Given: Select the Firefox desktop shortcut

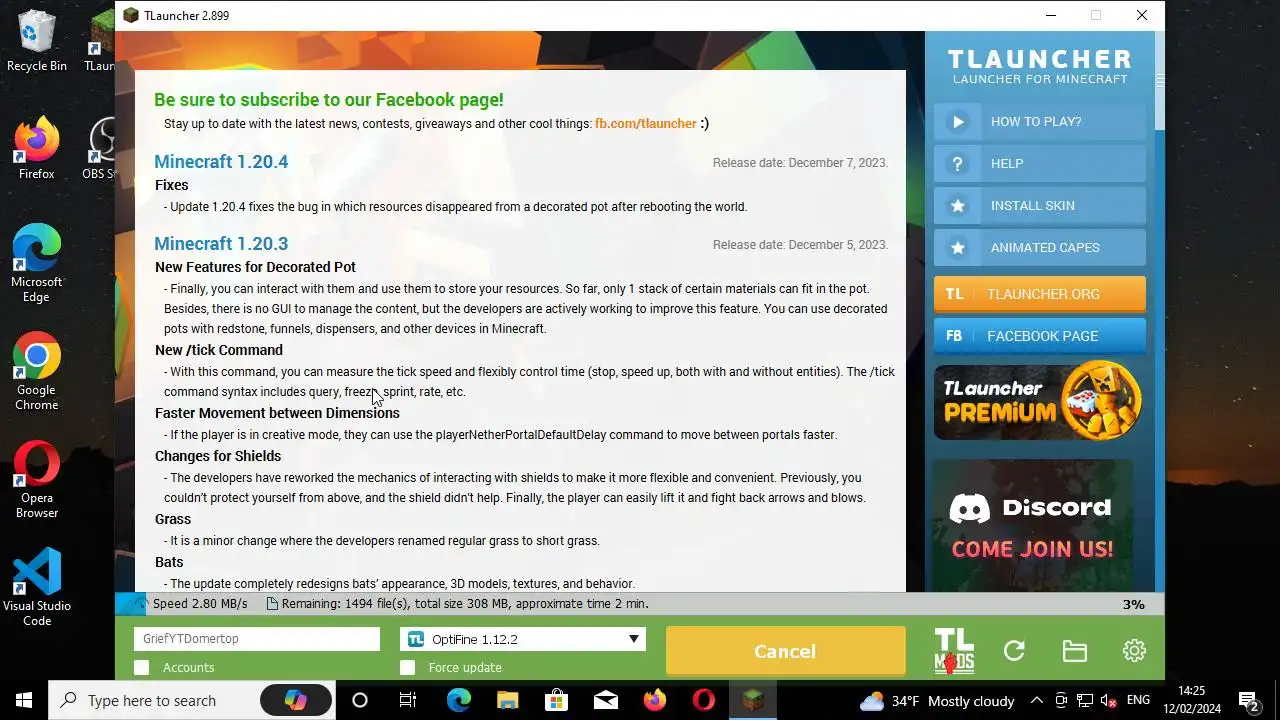Looking at the screenshot, I should pyautogui.click(x=37, y=148).
